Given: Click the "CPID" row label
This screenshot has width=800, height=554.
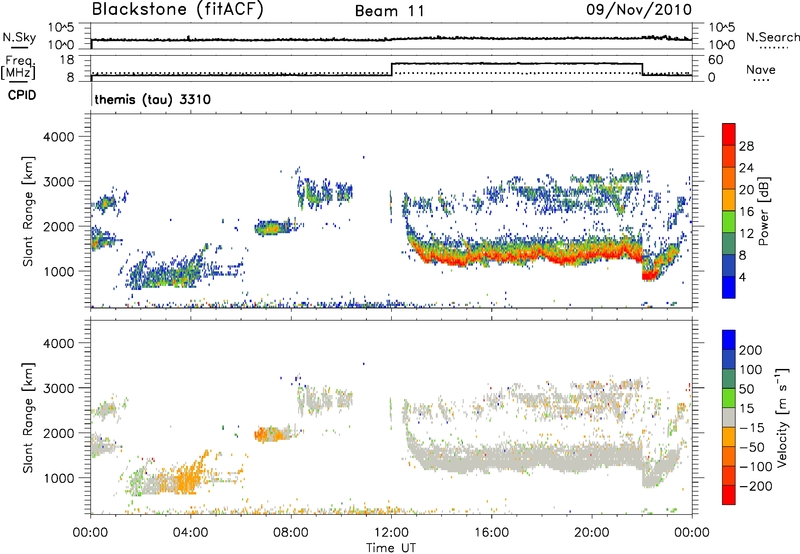Looking at the screenshot, I should pos(22,95).
